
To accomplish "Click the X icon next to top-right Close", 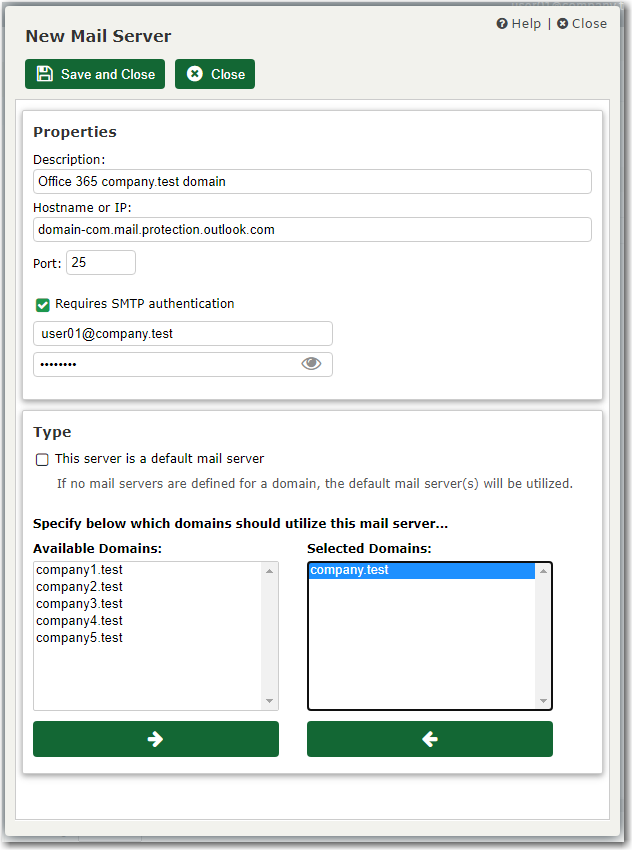I will [562, 23].
